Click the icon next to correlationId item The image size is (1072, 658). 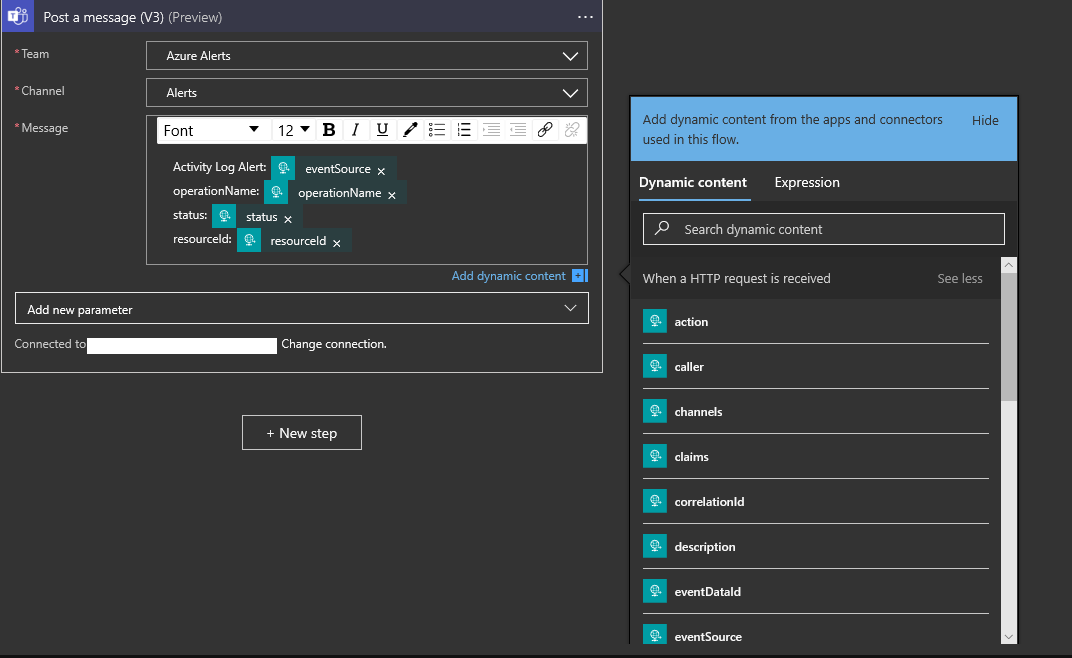pyautogui.click(x=655, y=501)
